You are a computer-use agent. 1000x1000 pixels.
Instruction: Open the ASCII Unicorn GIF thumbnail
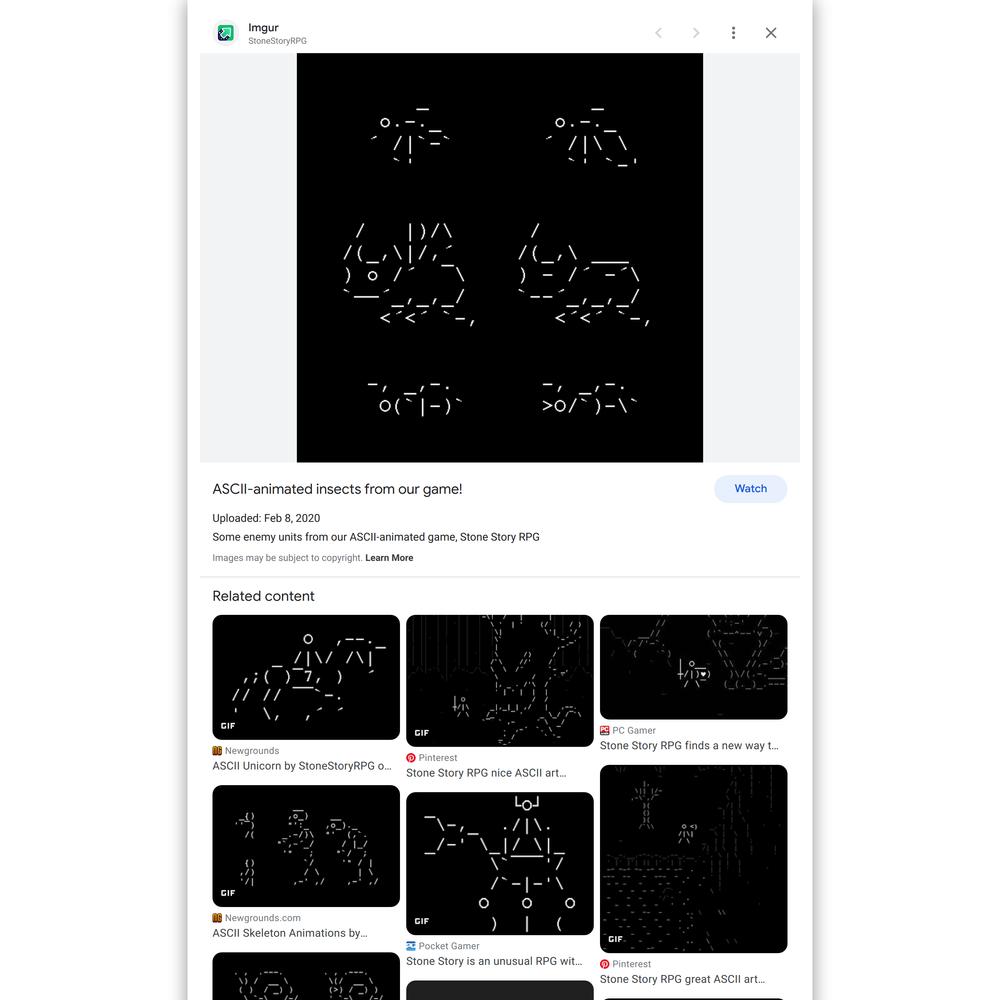click(306, 677)
